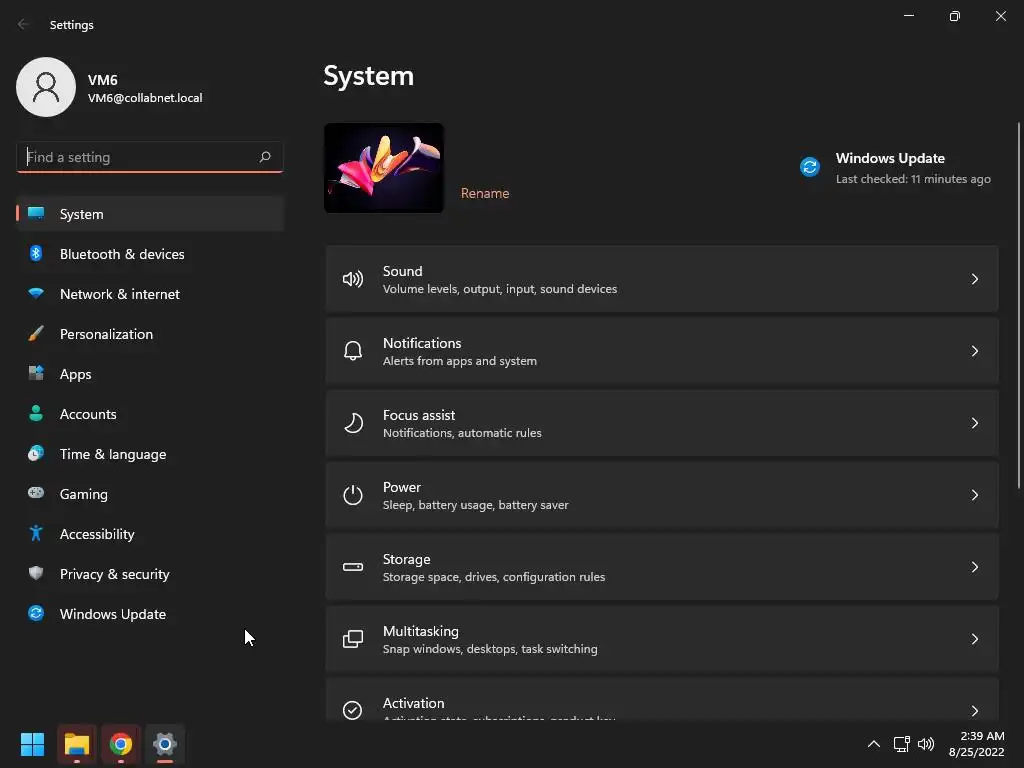Click the Focus assist moon icon

[353, 423]
